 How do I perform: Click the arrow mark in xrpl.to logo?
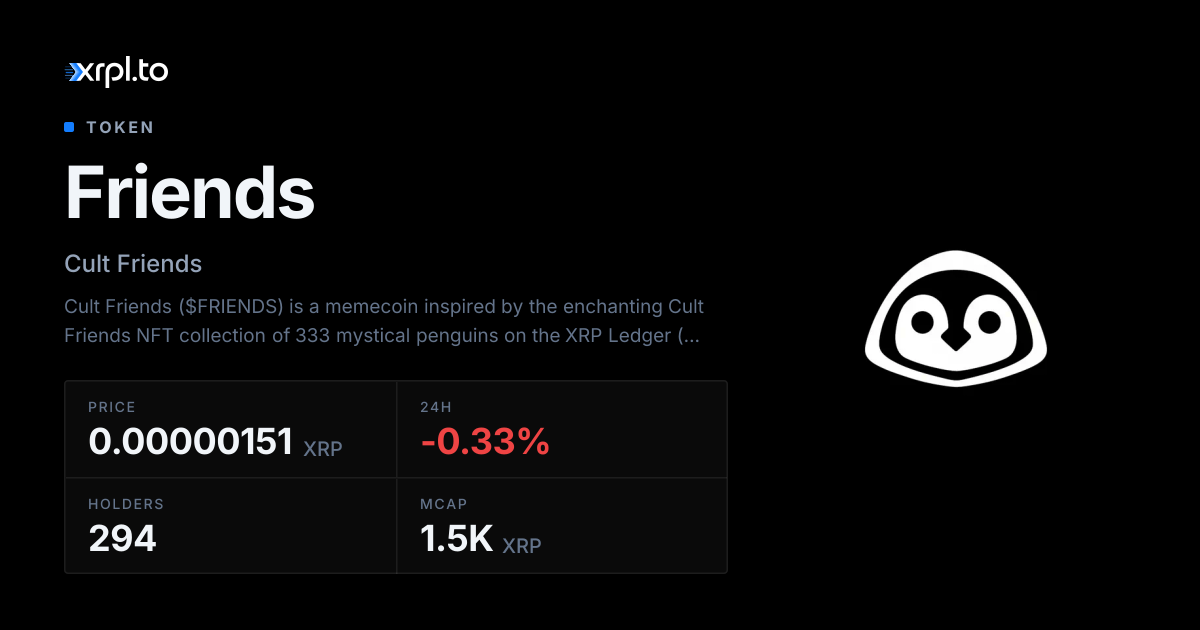pyautogui.click(x=76, y=71)
